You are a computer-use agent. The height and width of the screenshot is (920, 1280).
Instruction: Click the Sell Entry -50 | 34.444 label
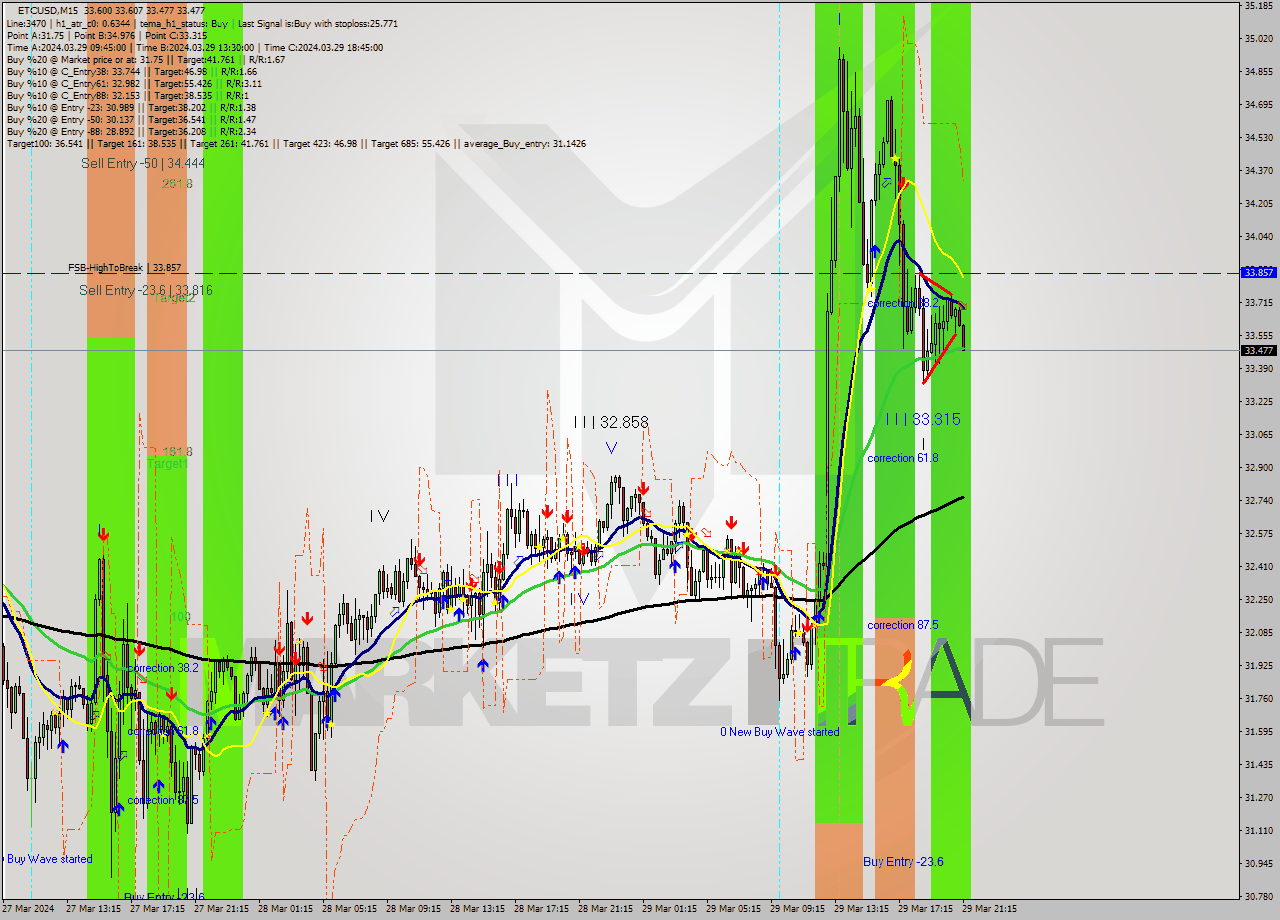pyautogui.click(x=143, y=163)
